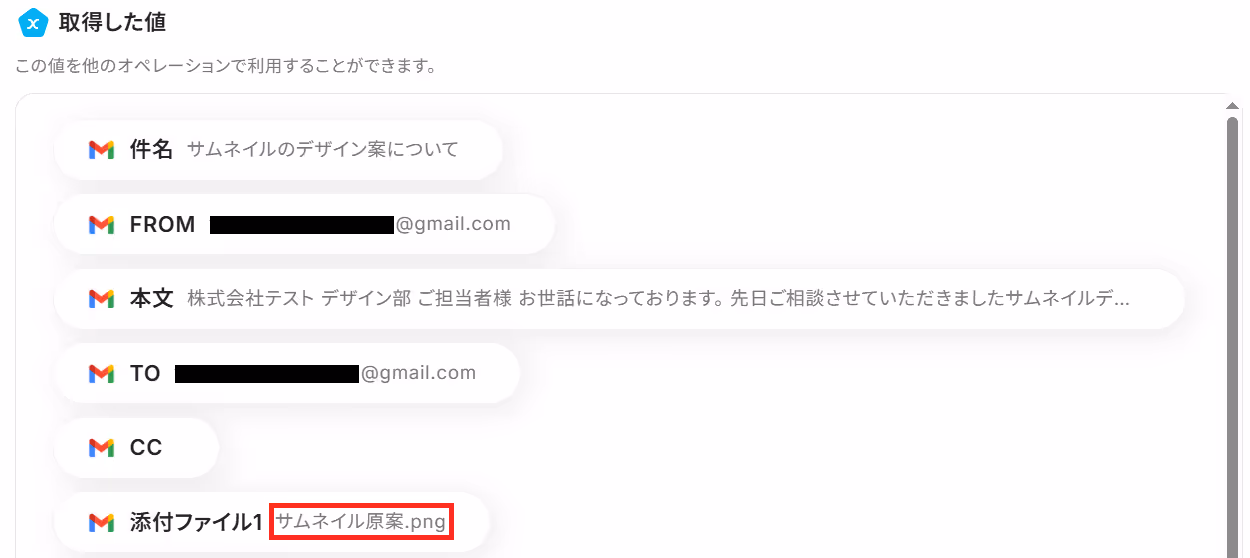The width and height of the screenshot is (1250, 558).
Task: Select the empty CC chip
Action: (x=136, y=448)
